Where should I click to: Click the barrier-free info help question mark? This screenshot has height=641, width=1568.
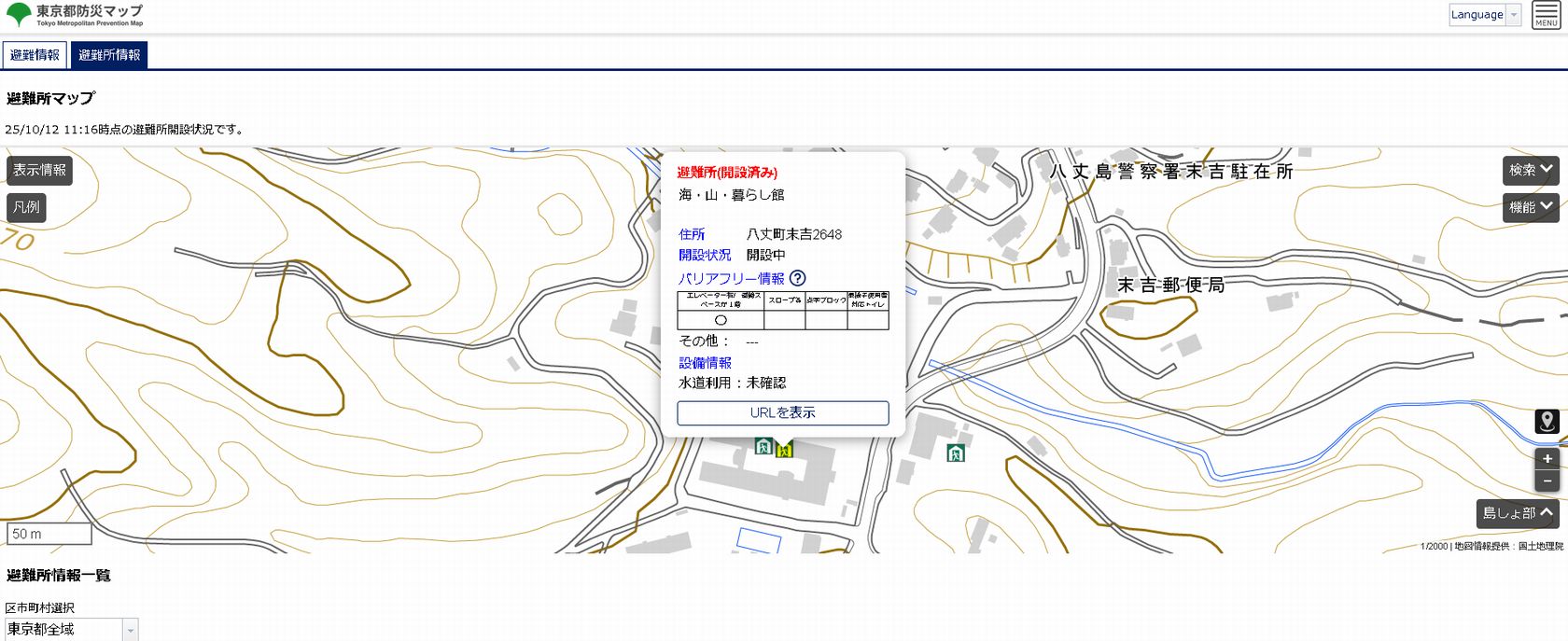pyautogui.click(x=797, y=278)
